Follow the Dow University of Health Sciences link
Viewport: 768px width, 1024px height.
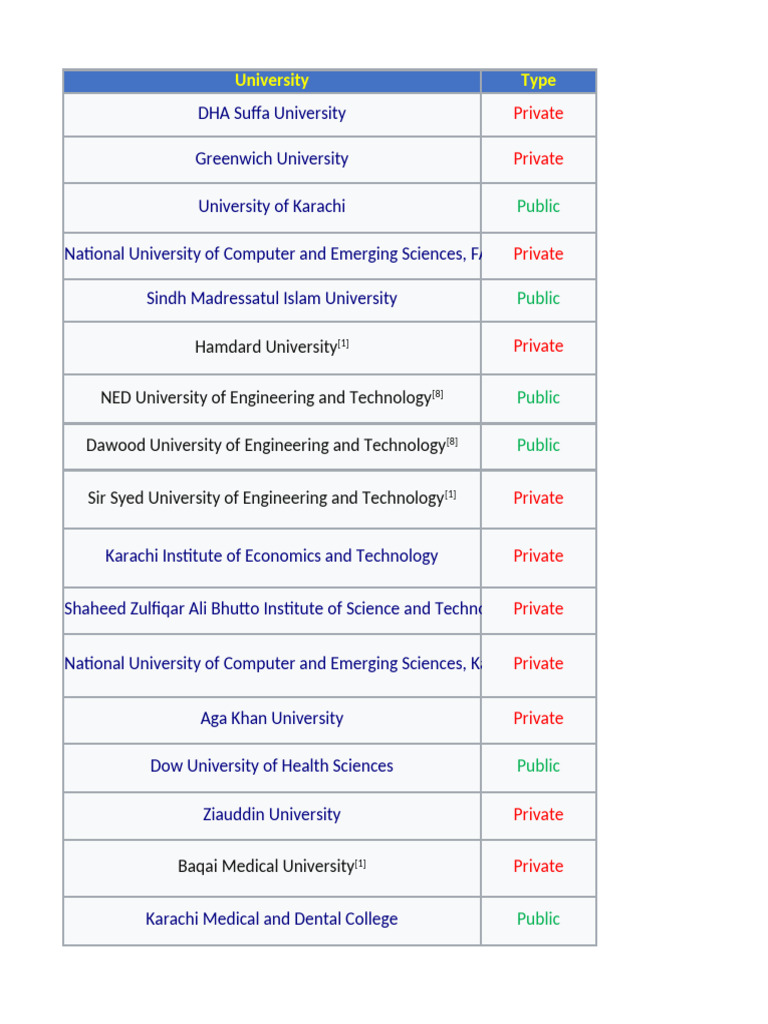[x=271, y=766]
